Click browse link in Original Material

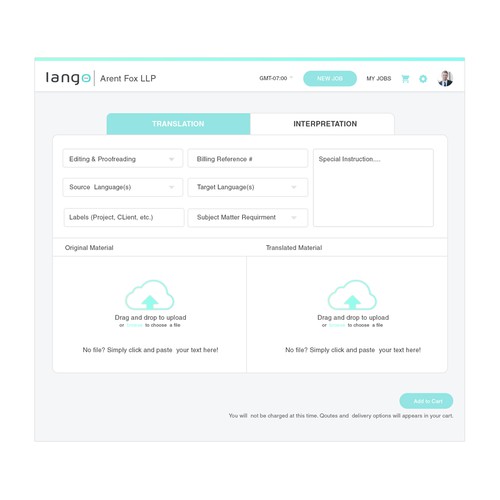pyautogui.click(x=135, y=325)
